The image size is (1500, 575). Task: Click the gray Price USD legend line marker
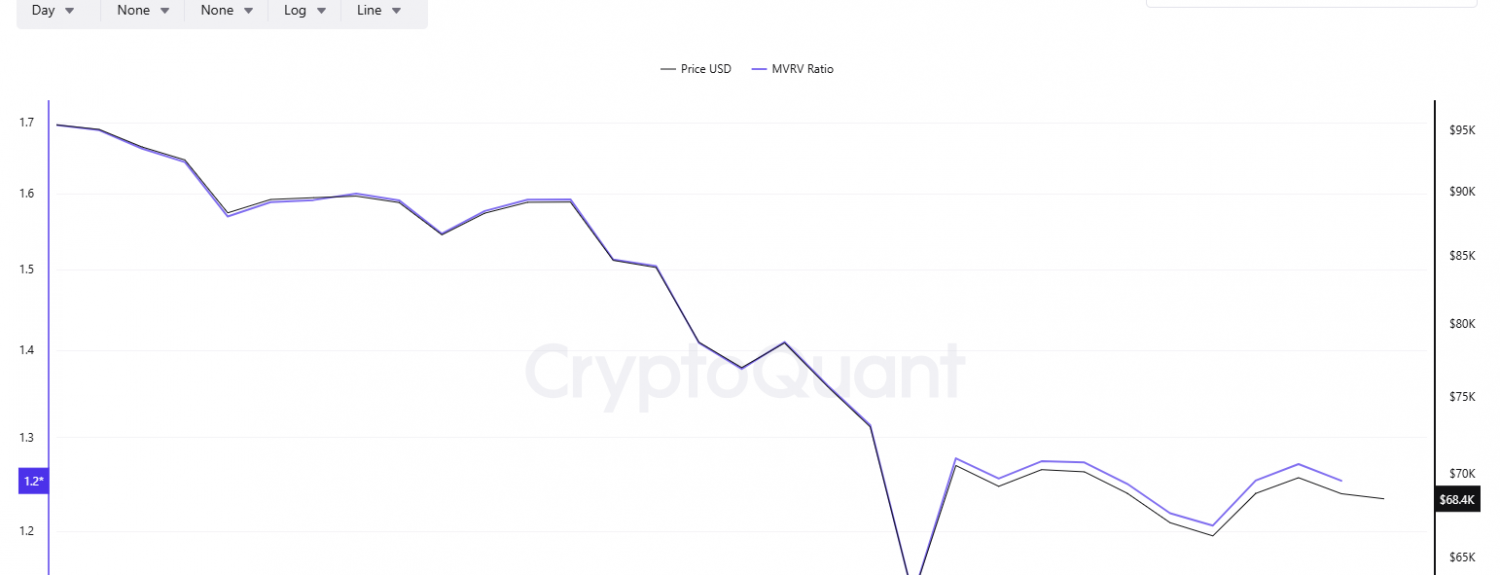tap(668, 69)
